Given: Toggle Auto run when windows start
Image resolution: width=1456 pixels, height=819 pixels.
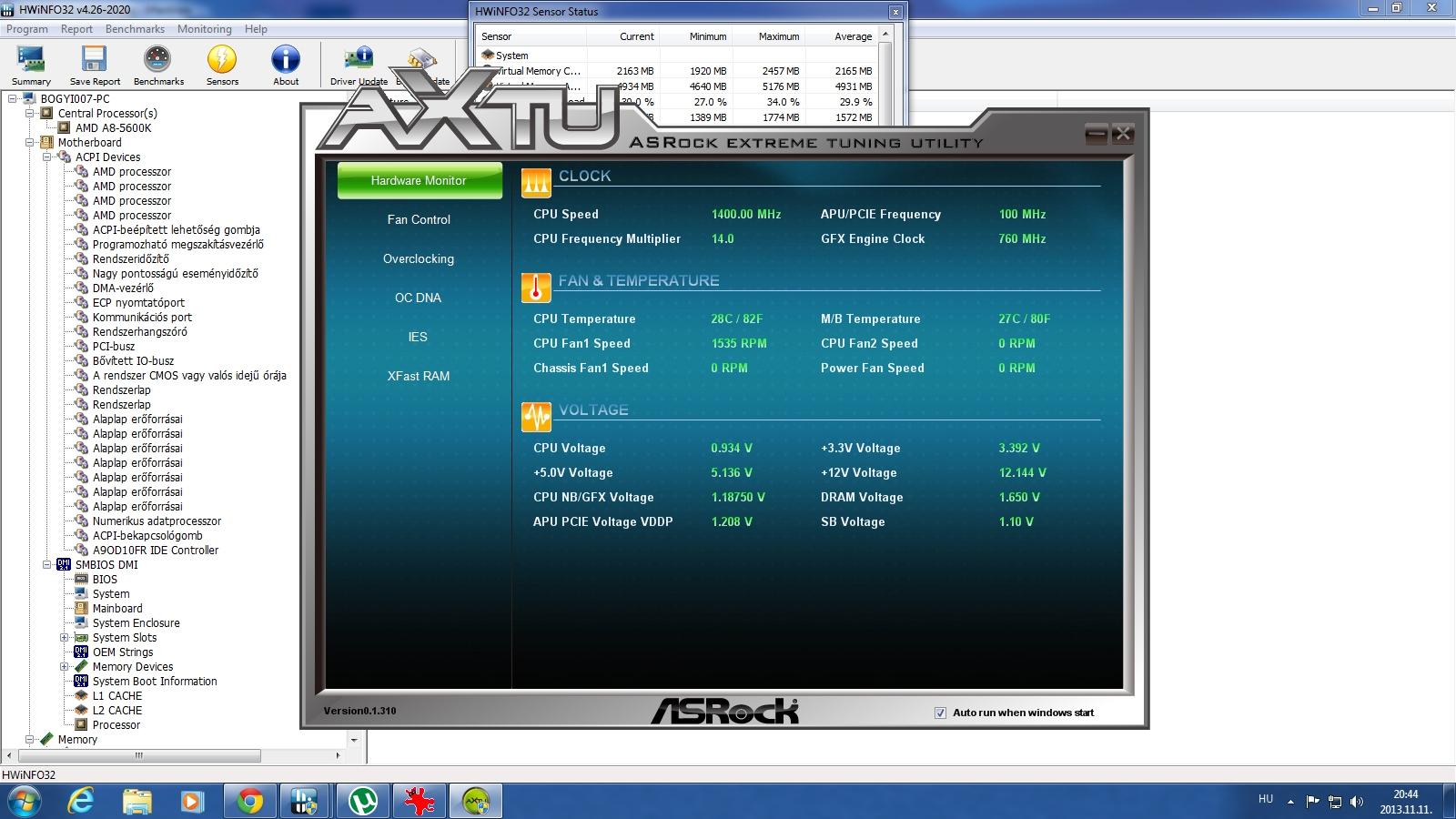Looking at the screenshot, I should (940, 713).
